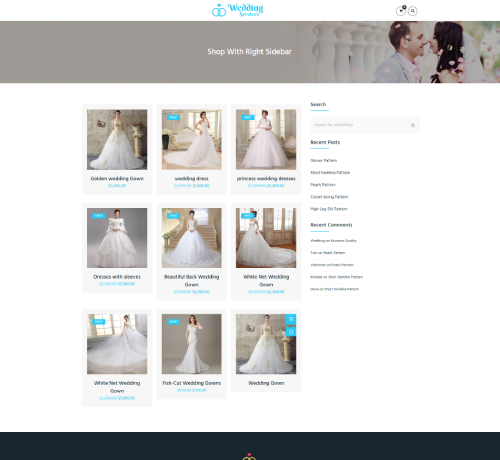Screen dimensions: 500x460
Task: Open the Pearls Pattern recent post
Action: point(323,185)
